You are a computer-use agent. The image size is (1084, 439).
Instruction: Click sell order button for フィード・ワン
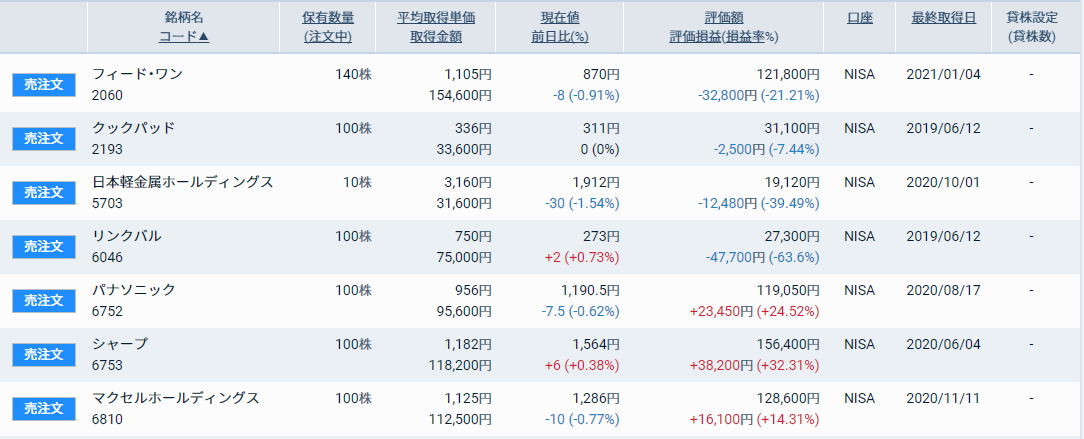pyautogui.click(x=44, y=84)
